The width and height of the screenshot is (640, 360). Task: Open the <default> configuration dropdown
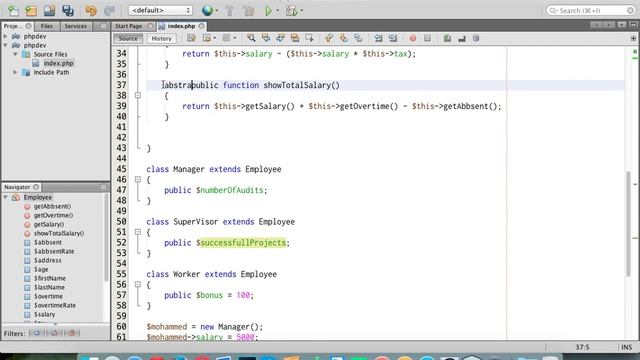pos(160,10)
